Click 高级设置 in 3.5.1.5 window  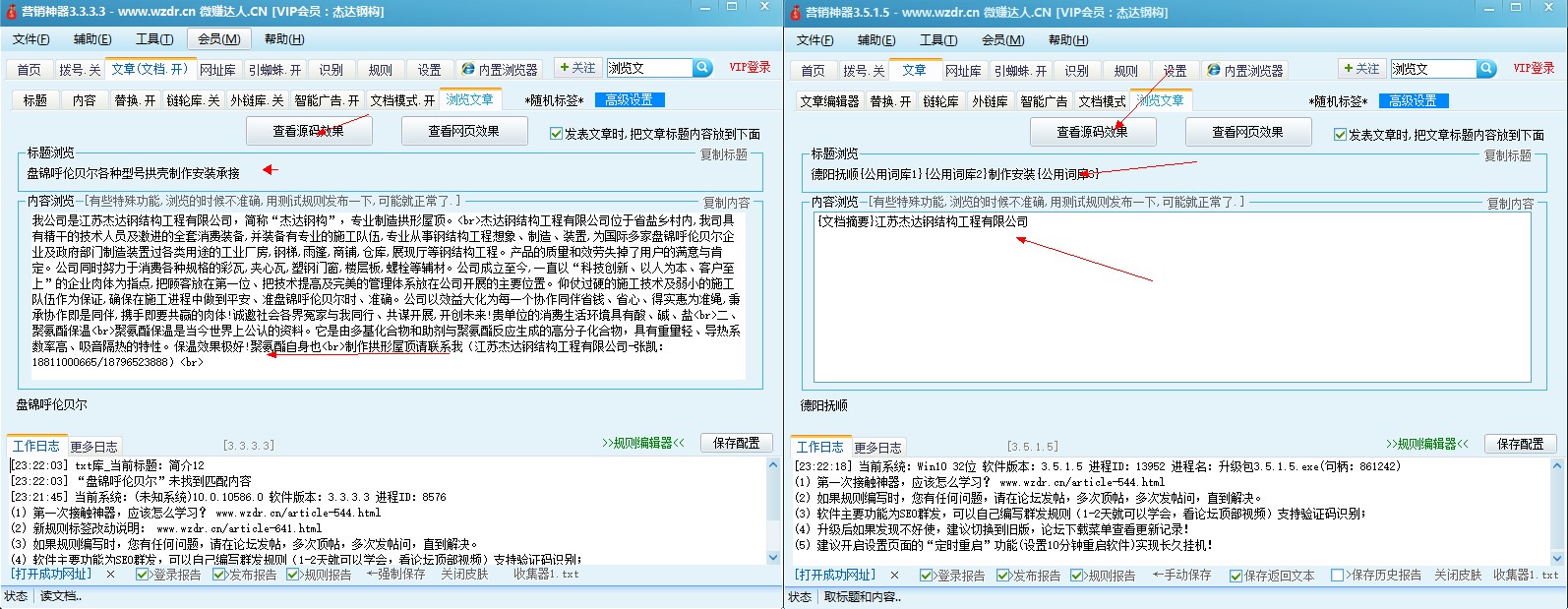click(x=1414, y=100)
